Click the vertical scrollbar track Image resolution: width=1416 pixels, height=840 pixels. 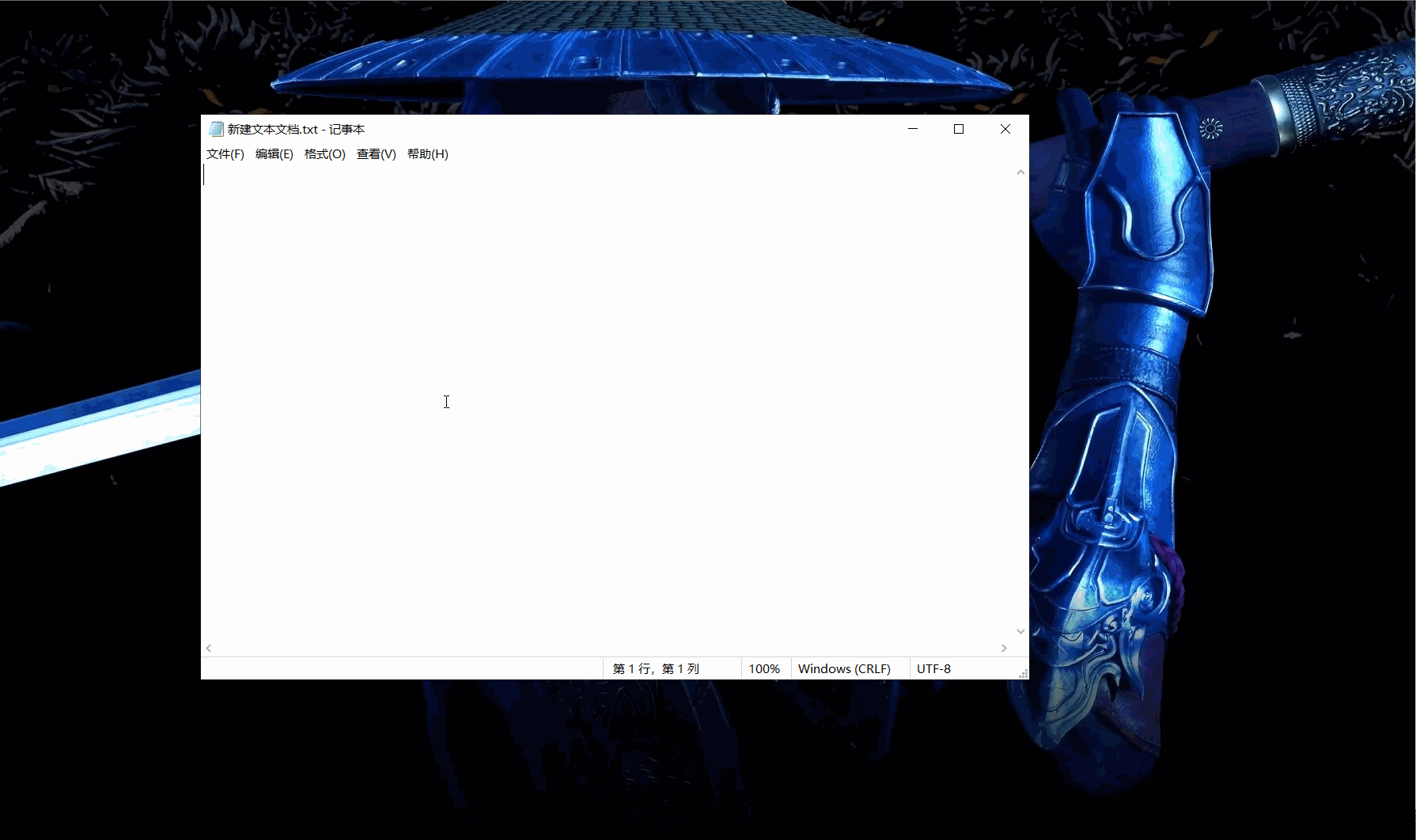click(x=1020, y=395)
